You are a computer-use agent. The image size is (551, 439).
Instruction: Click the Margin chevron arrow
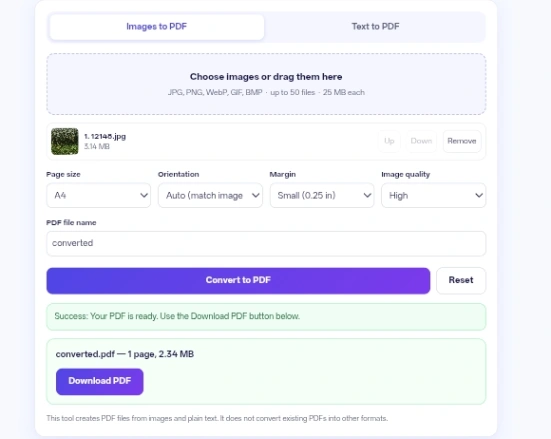pos(367,195)
